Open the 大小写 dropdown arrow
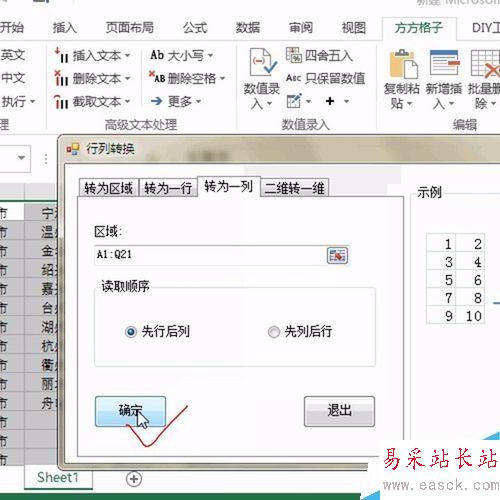Viewport: 500px width, 500px height. coord(210,56)
